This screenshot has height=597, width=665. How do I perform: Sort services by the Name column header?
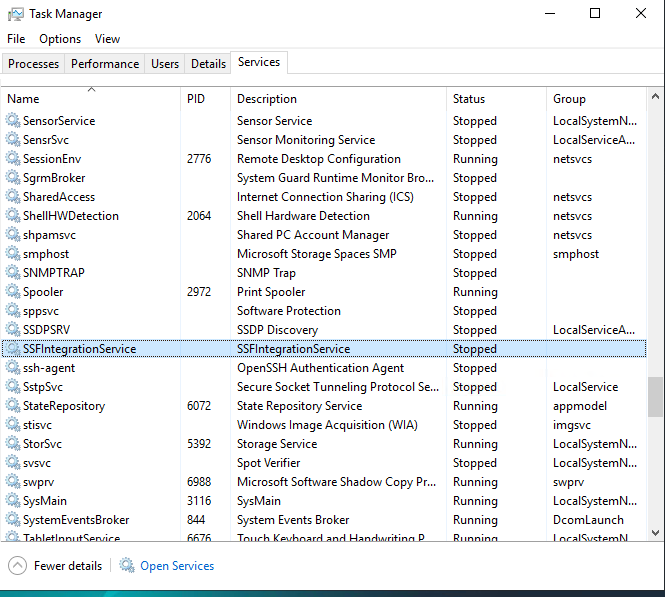(x=23, y=99)
